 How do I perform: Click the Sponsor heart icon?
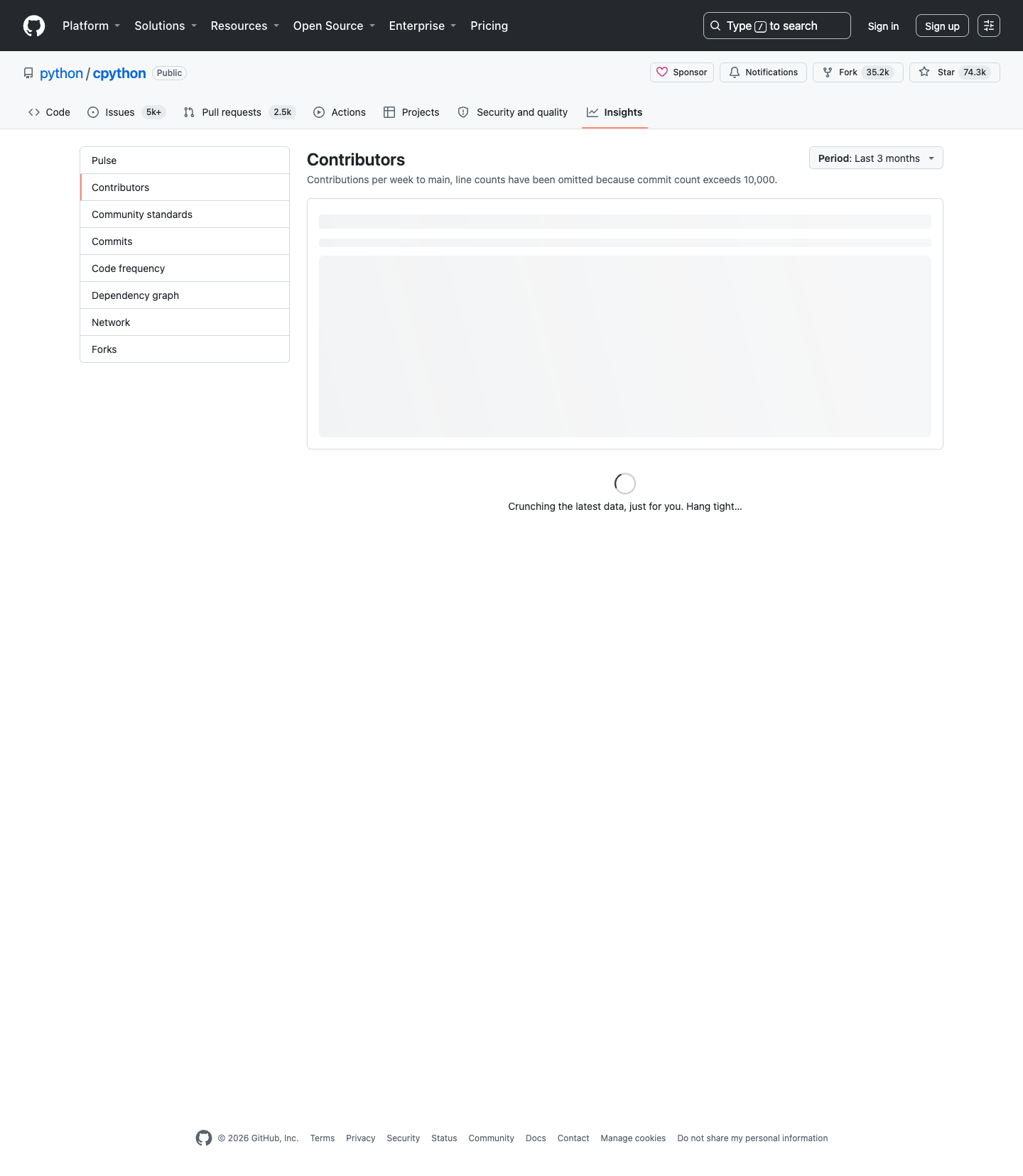(x=662, y=72)
